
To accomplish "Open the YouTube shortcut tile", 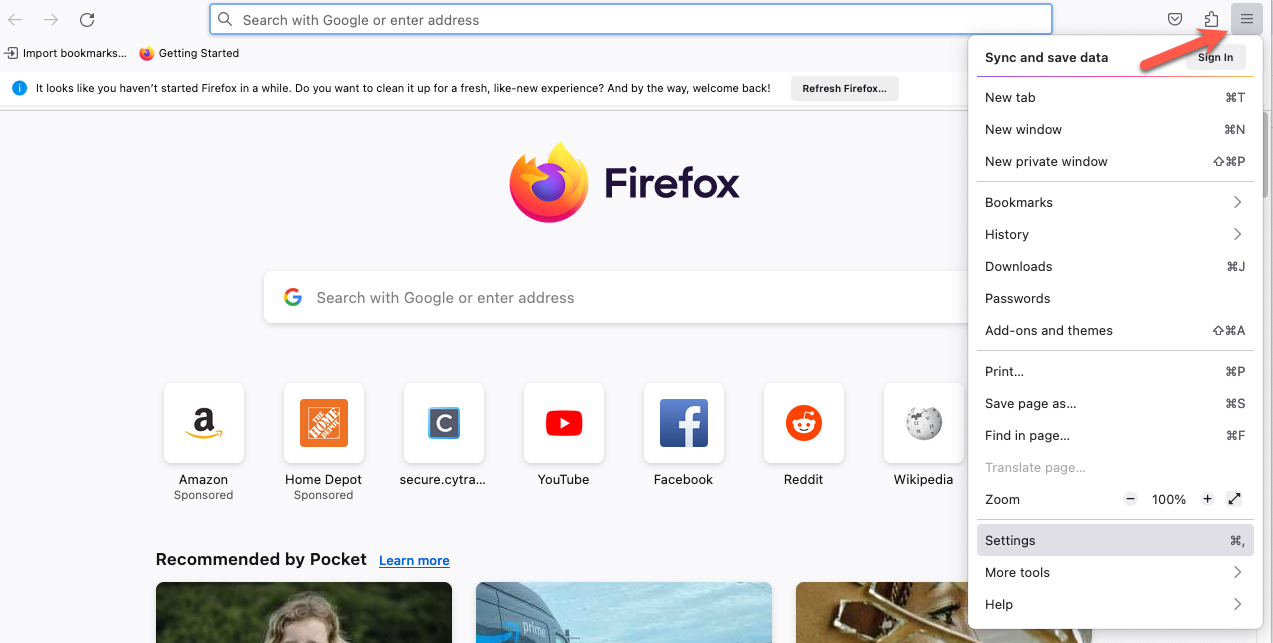I will click(x=564, y=423).
